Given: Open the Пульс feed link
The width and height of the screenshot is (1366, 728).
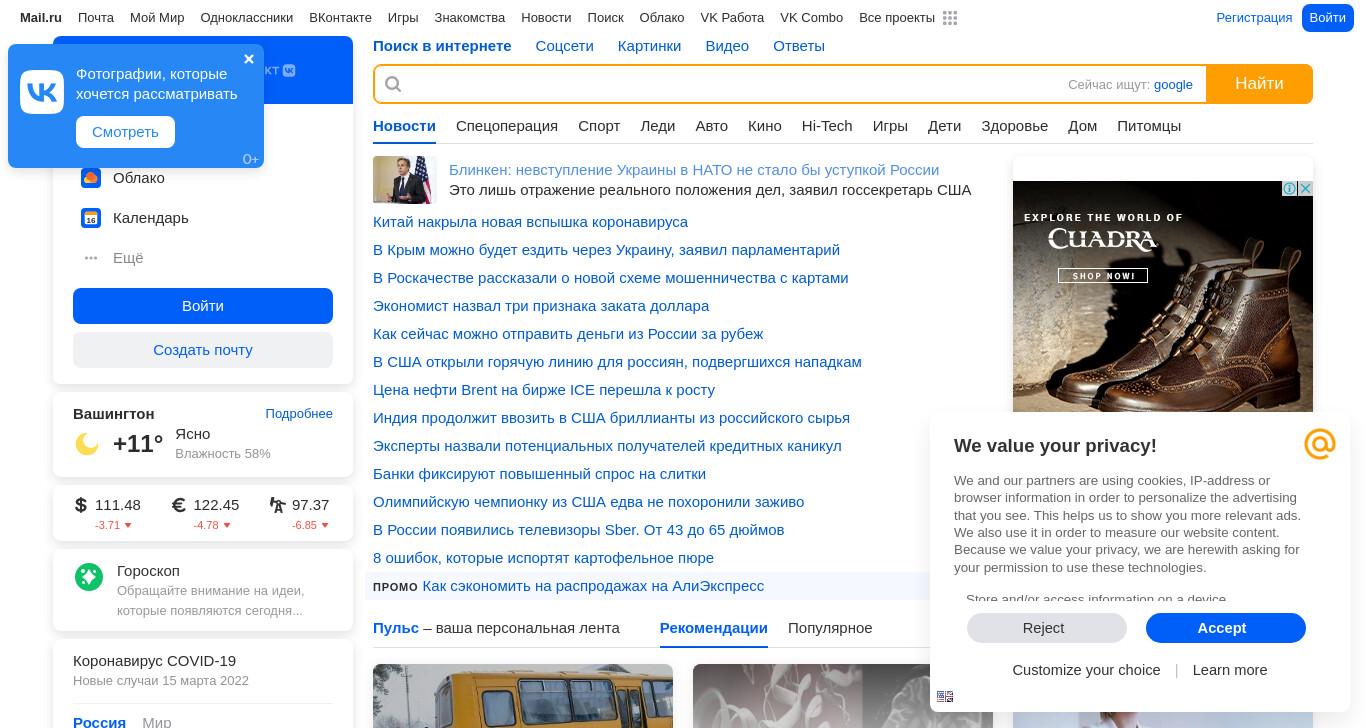Looking at the screenshot, I should [396, 628].
